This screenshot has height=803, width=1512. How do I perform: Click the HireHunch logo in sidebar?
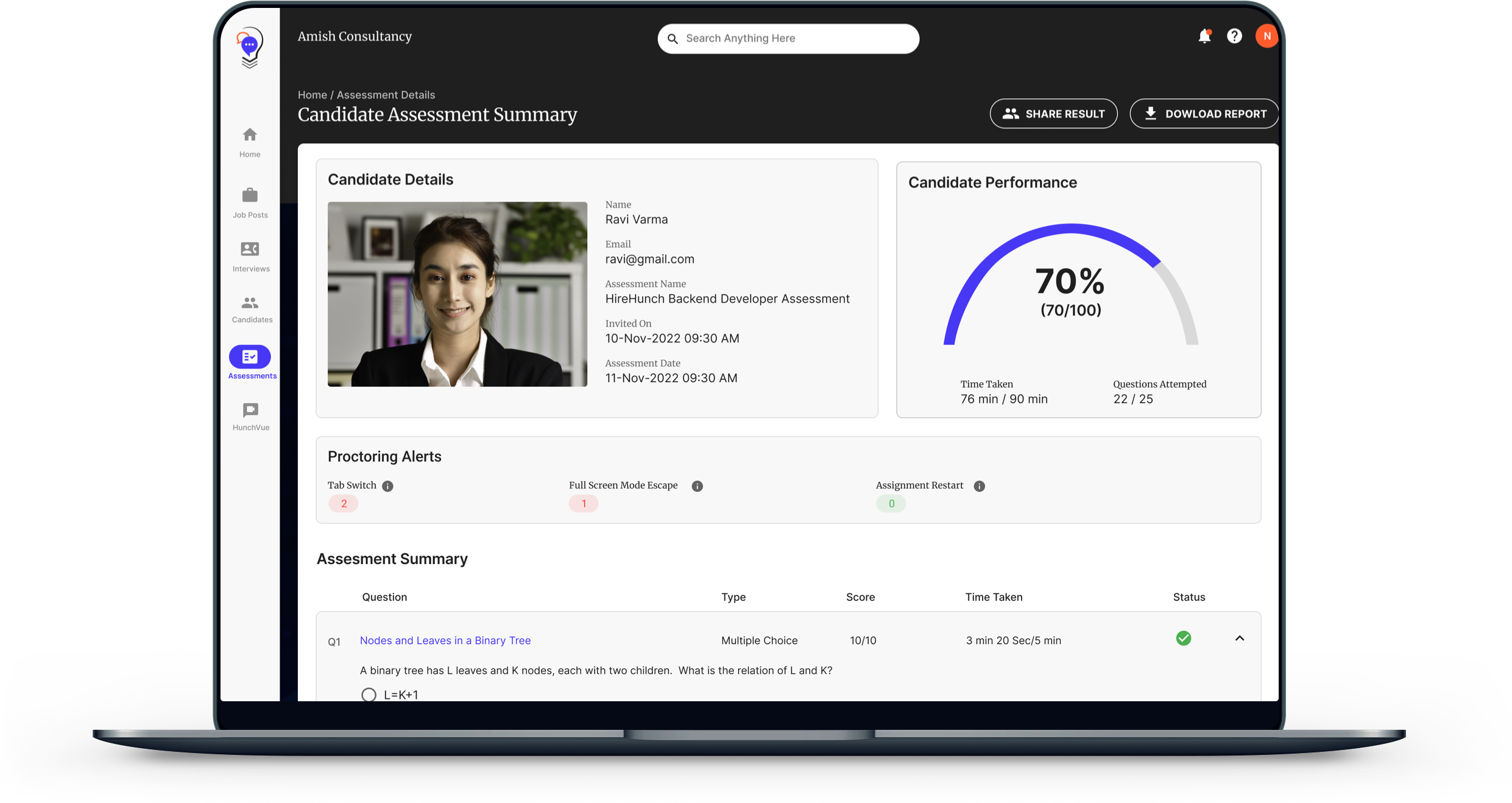click(x=250, y=48)
